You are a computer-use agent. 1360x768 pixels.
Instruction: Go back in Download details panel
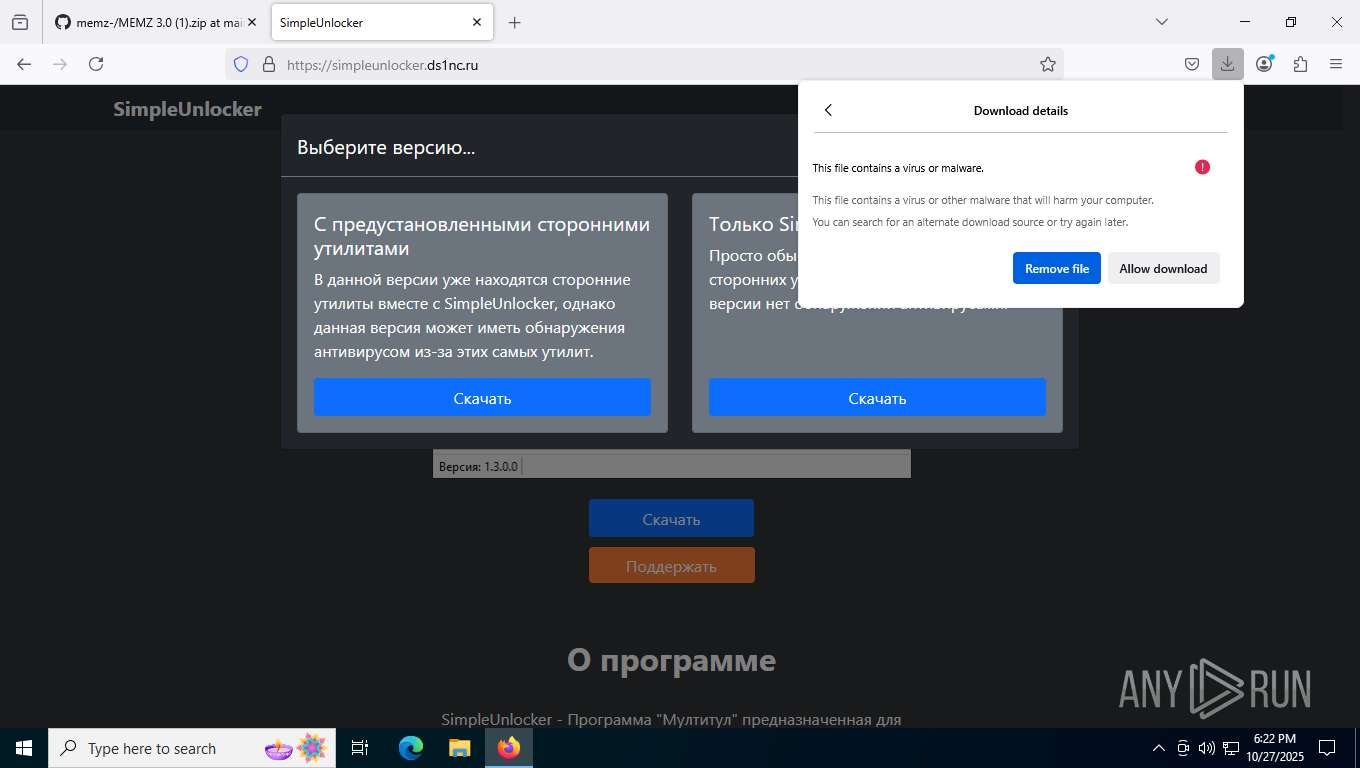828,111
